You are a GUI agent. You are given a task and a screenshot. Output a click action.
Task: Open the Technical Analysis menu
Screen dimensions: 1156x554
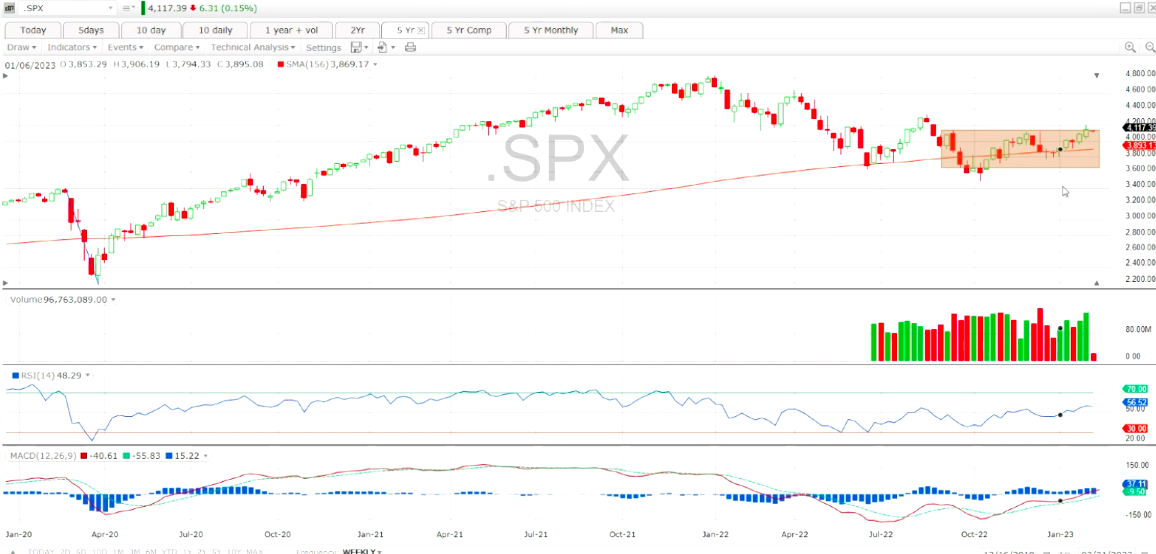click(253, 47)
